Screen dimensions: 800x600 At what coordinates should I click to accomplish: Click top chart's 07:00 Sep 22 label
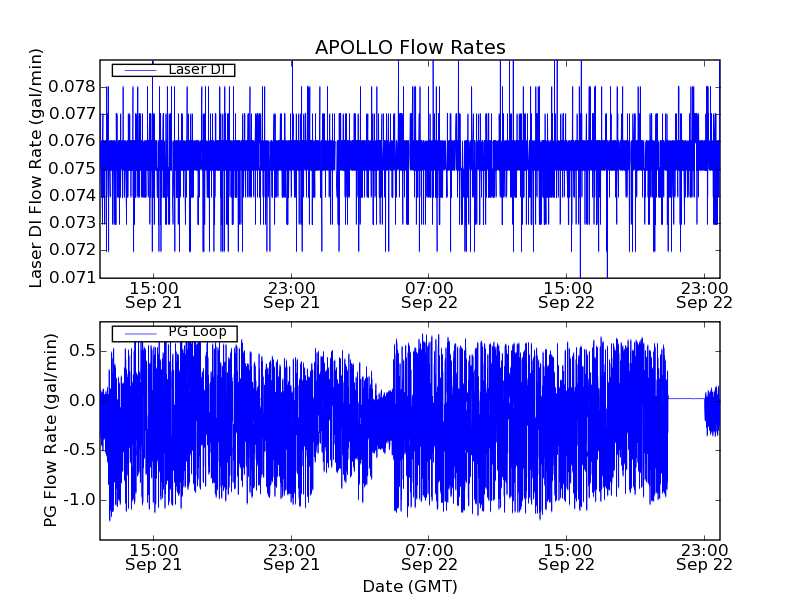429,296
